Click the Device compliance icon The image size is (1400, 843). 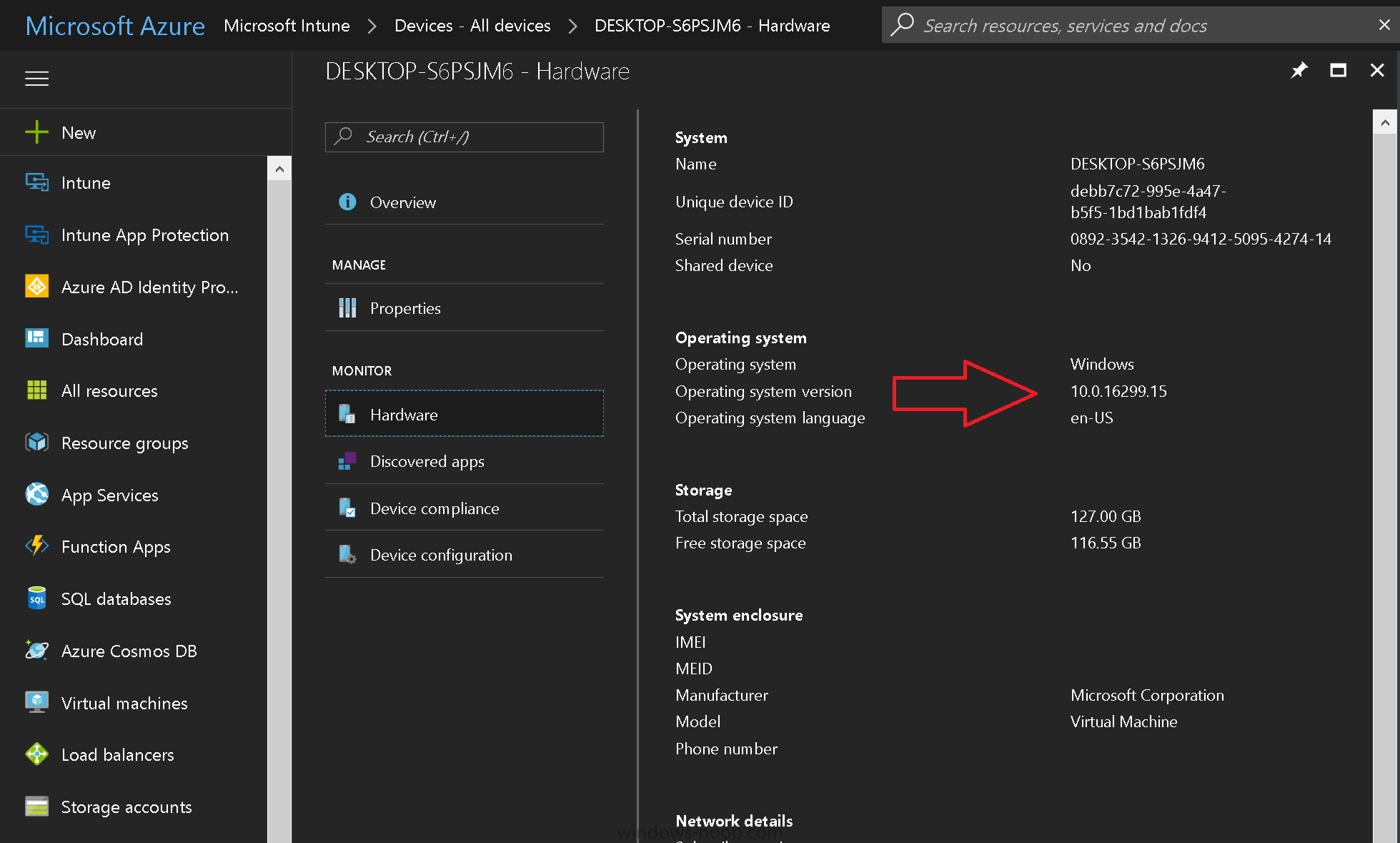[347, 508]
